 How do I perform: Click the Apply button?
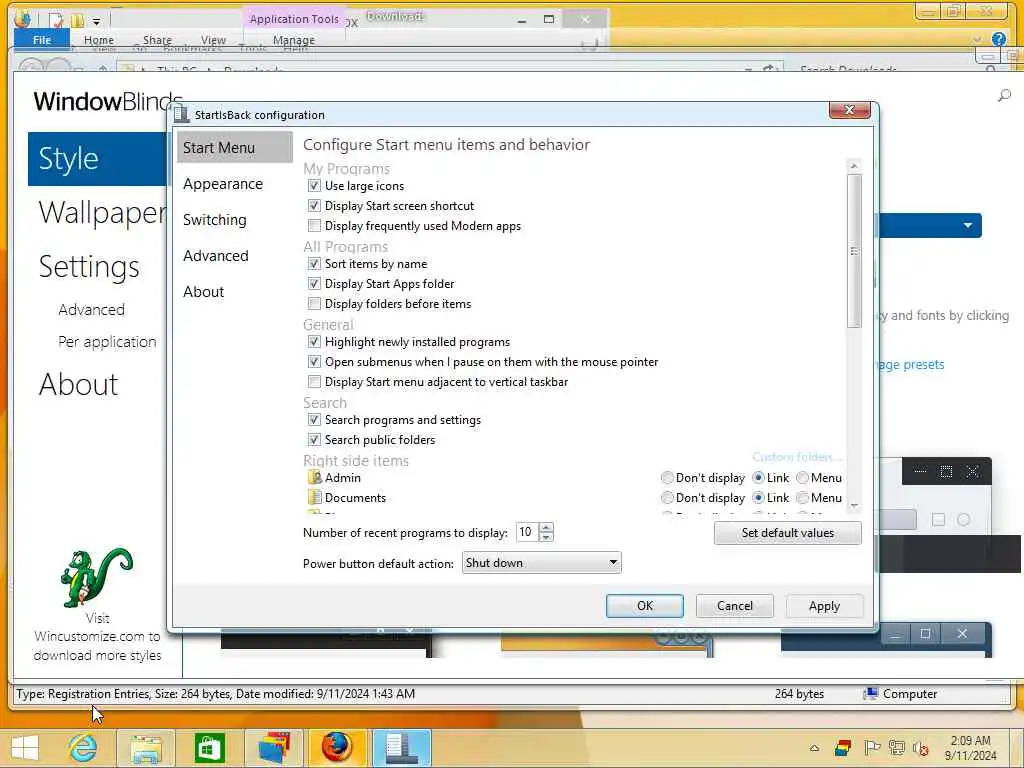coord(824,606)
